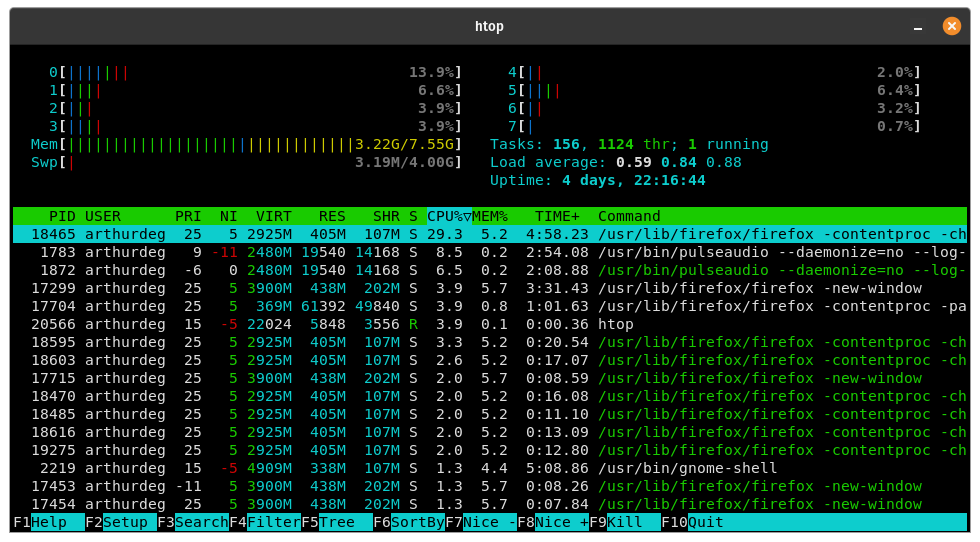Click the CPU 4 usage meter
Screen dimensions: 980x542
tap(714, 73)
